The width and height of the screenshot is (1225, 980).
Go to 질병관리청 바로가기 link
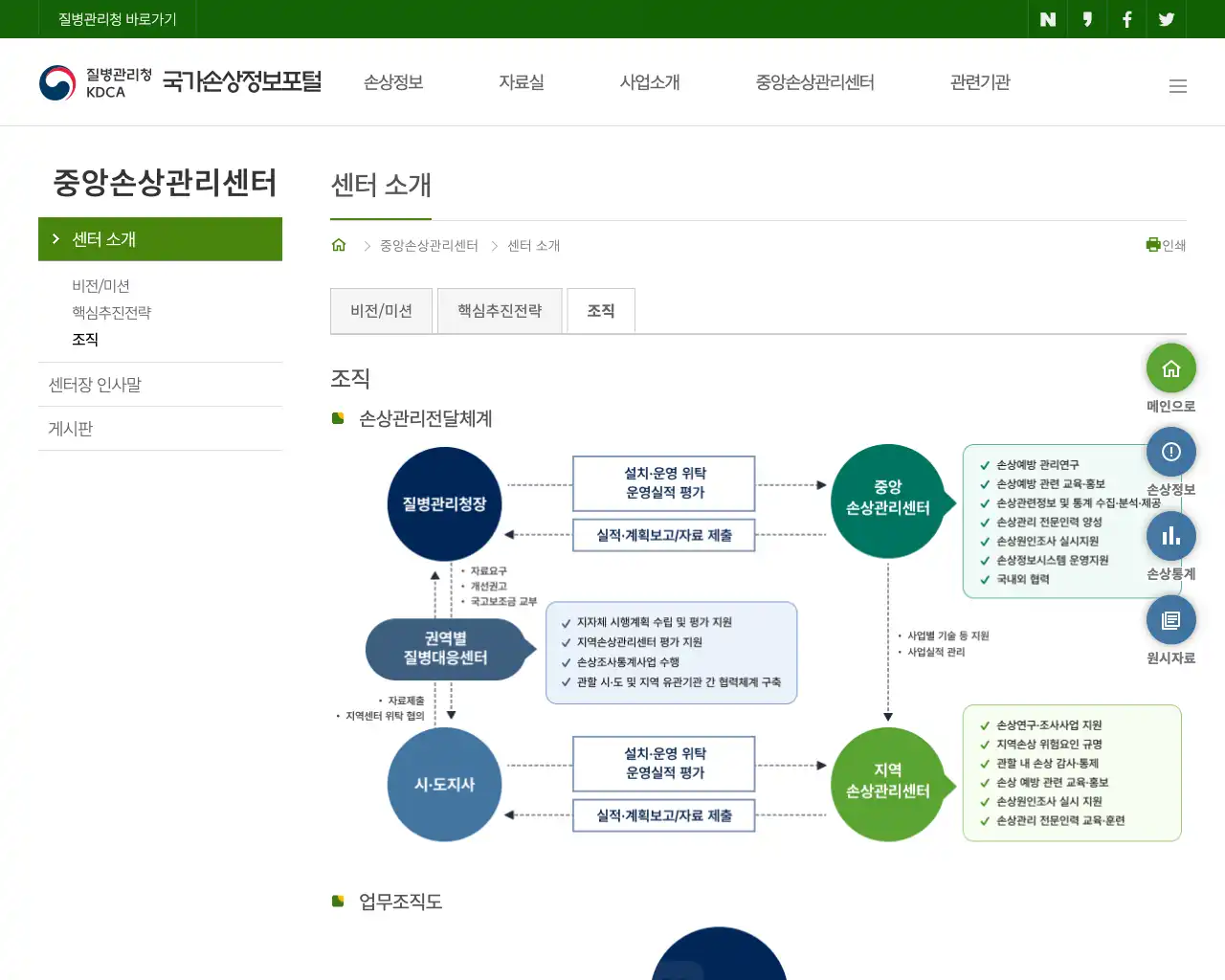(x=118, y=19)
